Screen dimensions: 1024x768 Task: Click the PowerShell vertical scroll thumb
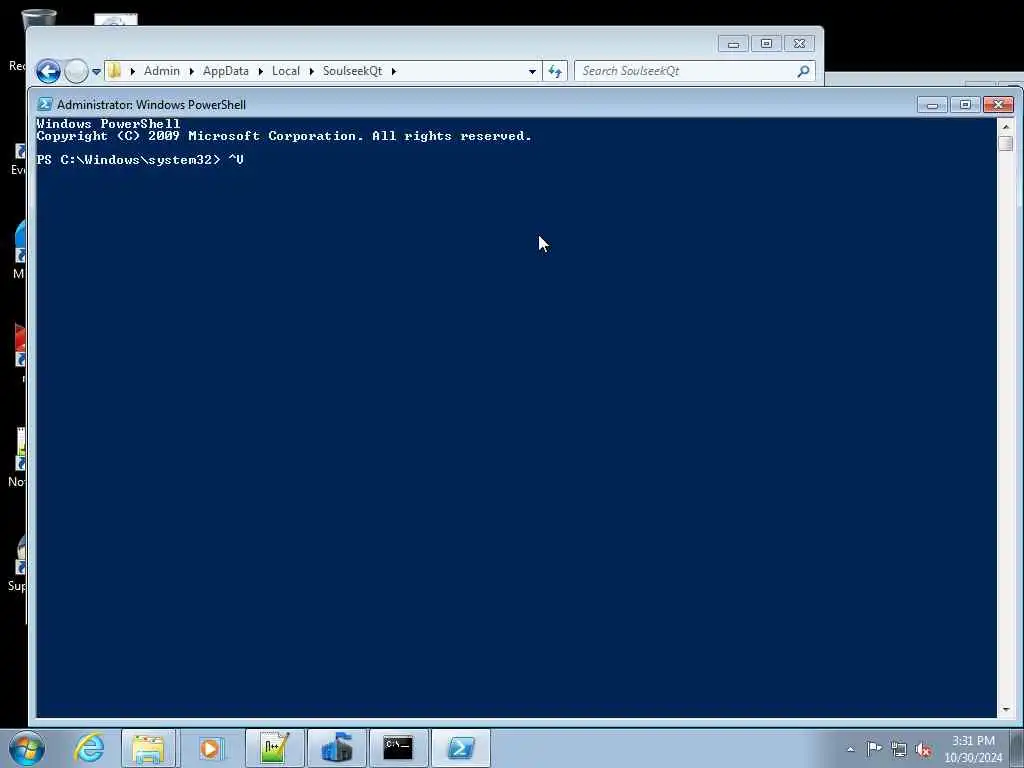point(1006,143)
